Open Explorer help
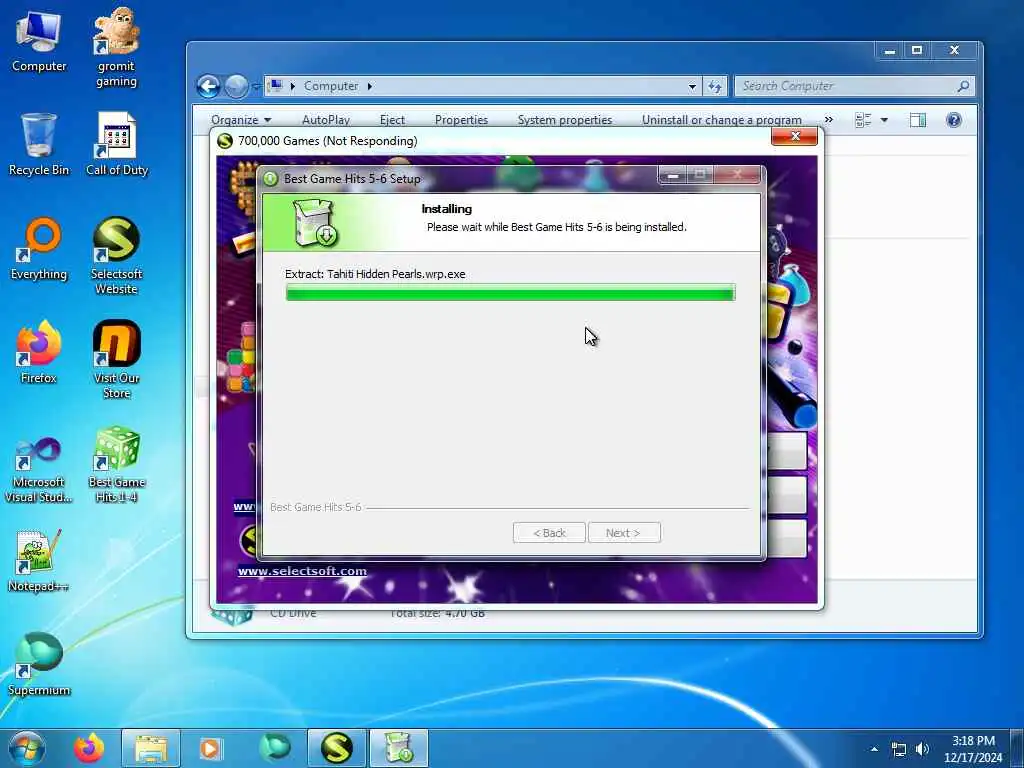This screenshot has height=768, width=1024. (953, 120)
